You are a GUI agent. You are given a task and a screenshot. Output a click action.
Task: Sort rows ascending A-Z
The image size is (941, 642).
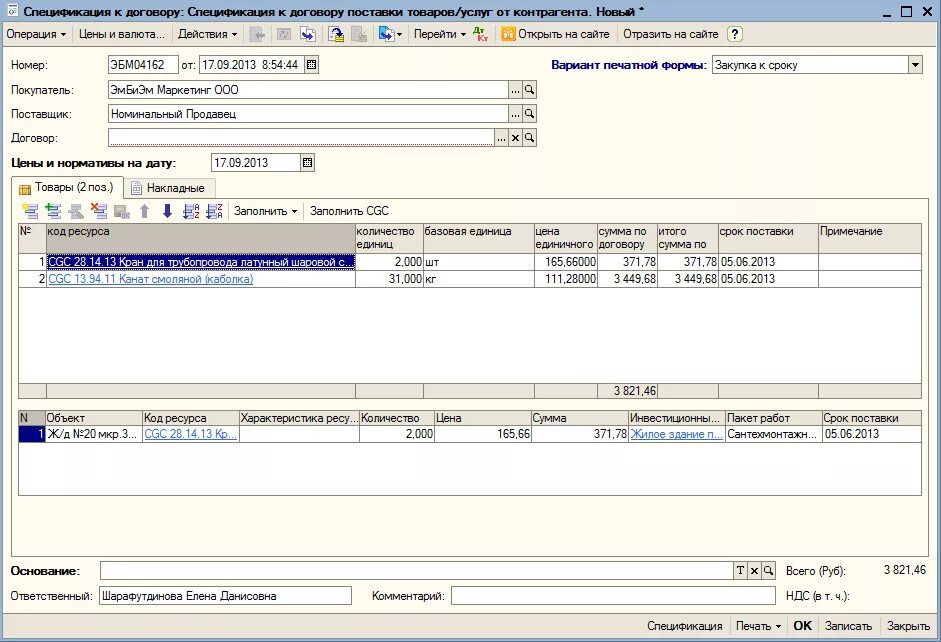(x=191, y=211)
